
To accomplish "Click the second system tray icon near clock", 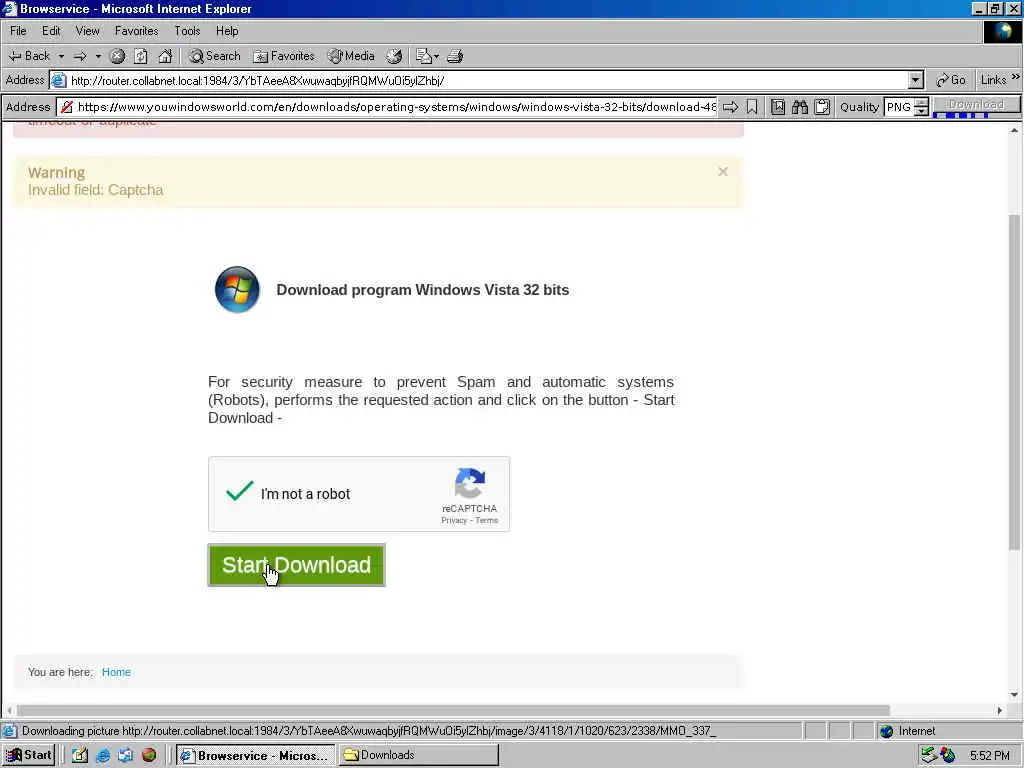I will (948, 756).
